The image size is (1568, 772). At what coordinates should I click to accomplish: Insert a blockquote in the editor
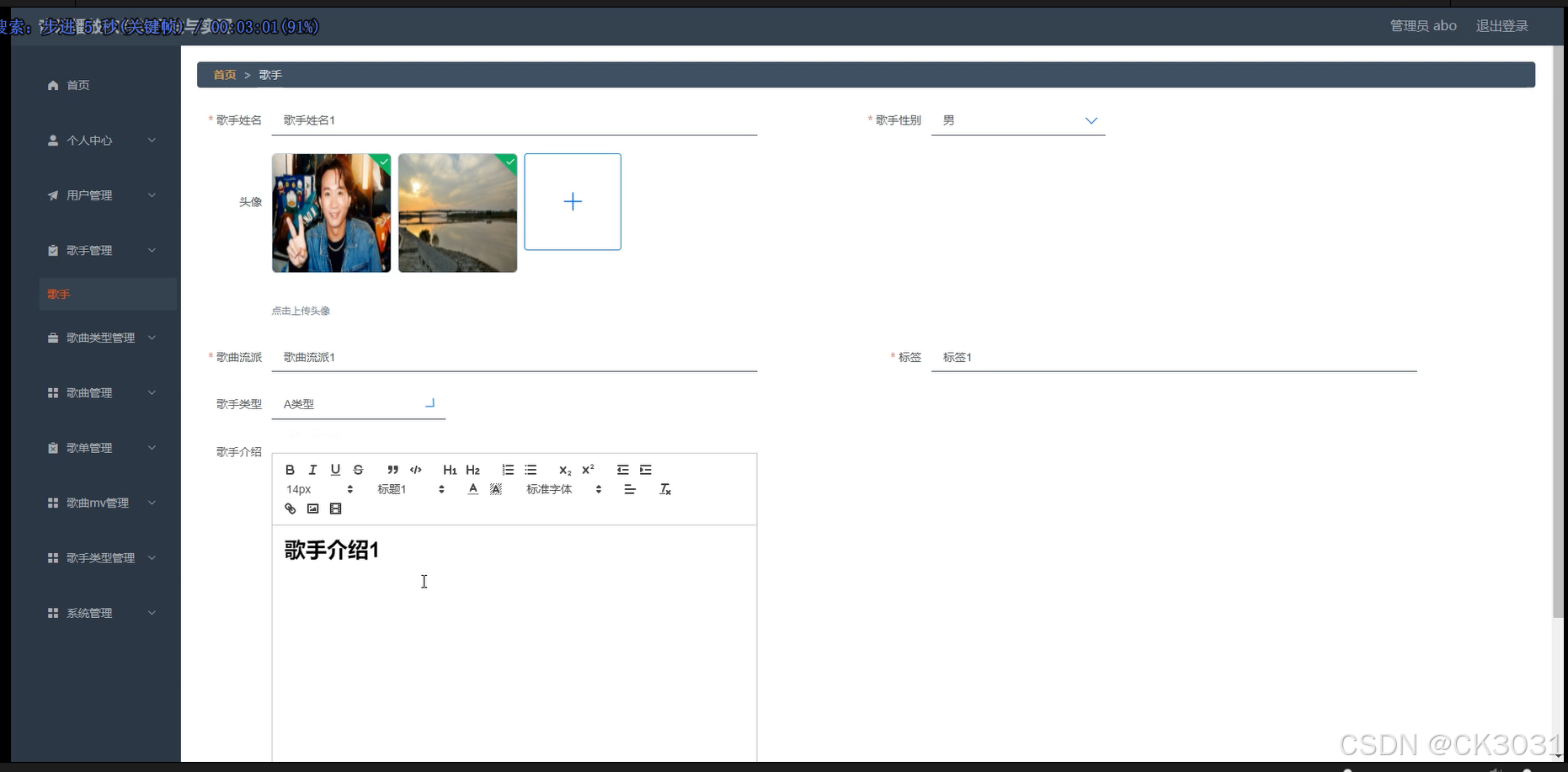tap(392, 470)
